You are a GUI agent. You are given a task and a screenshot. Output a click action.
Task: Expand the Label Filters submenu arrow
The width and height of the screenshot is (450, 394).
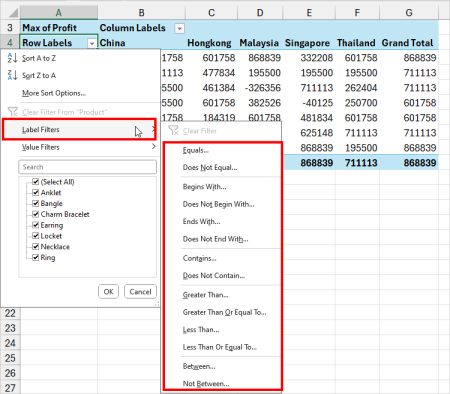tap(153, 129)
